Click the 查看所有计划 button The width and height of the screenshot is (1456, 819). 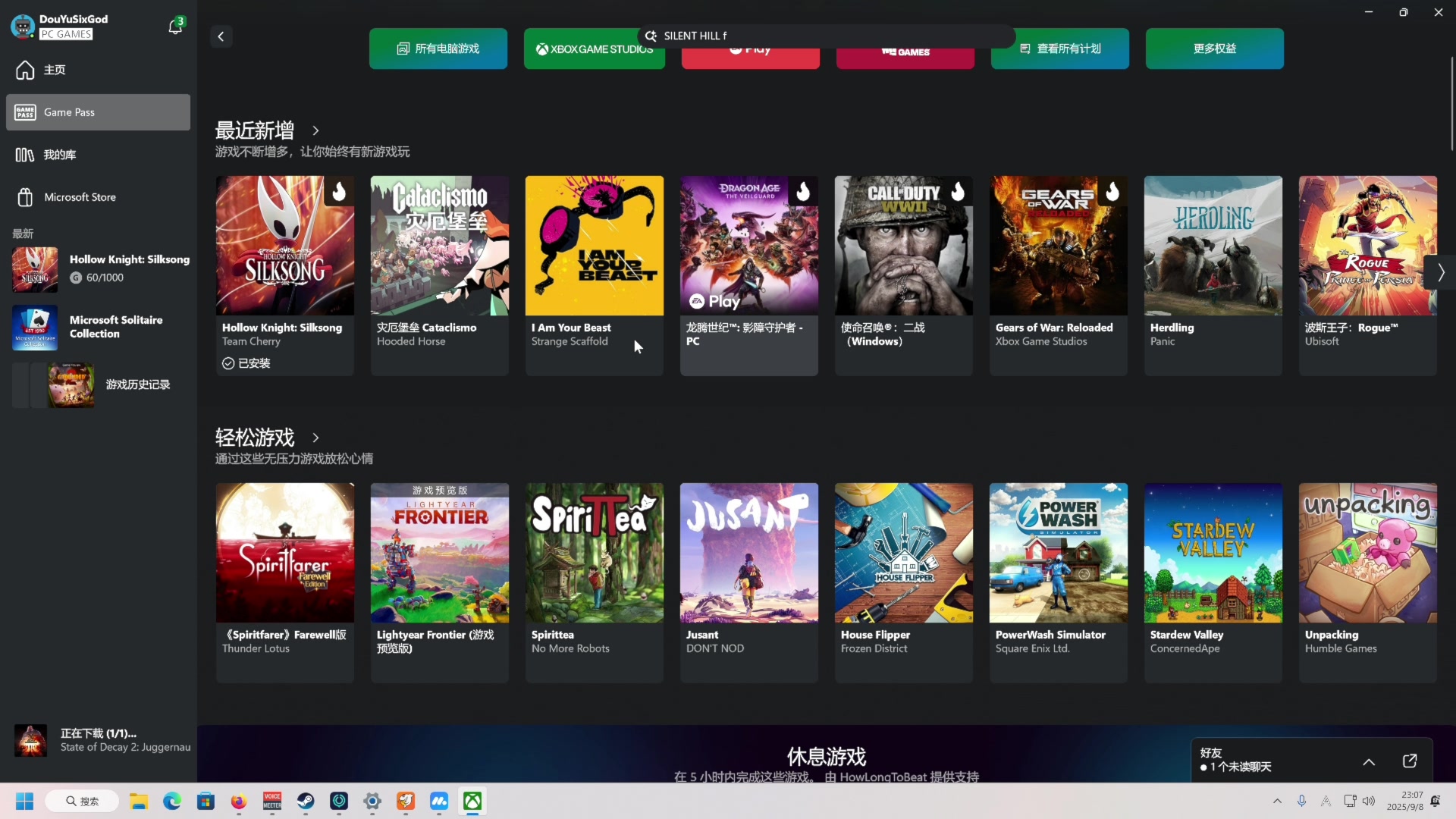(1060, 49)
